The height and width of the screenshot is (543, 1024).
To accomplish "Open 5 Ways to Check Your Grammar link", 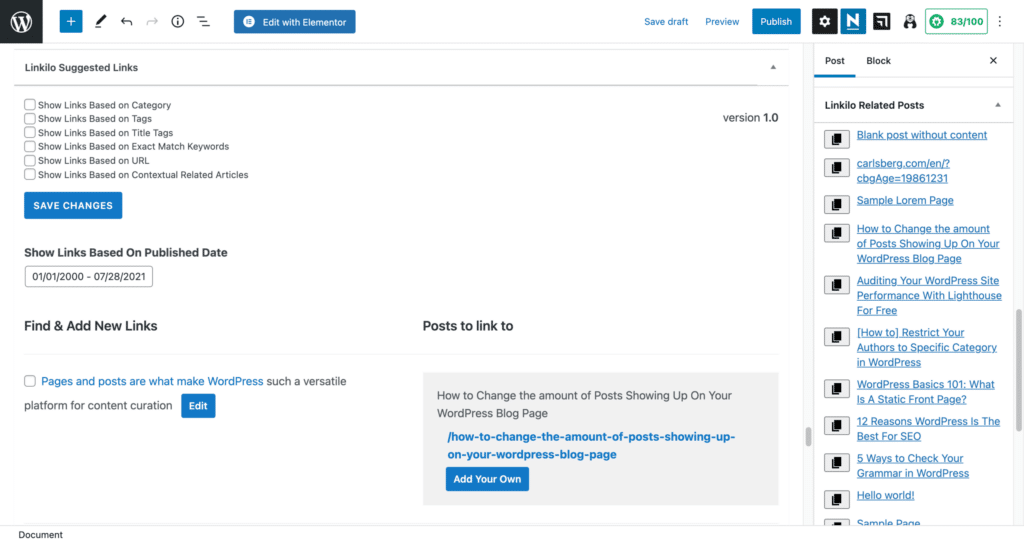I will (912, 466).
